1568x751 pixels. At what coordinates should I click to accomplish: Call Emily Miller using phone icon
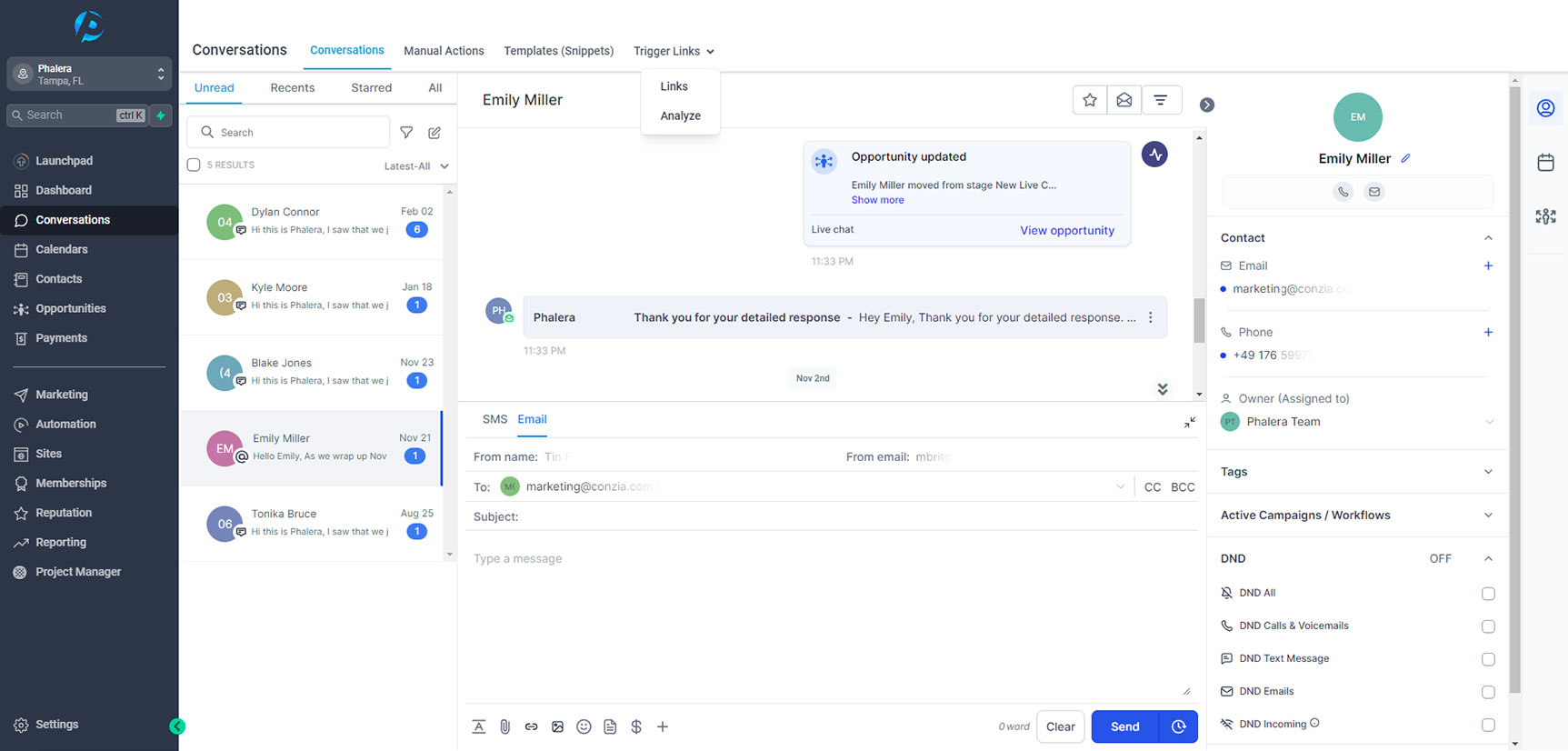click(1343, 192)
